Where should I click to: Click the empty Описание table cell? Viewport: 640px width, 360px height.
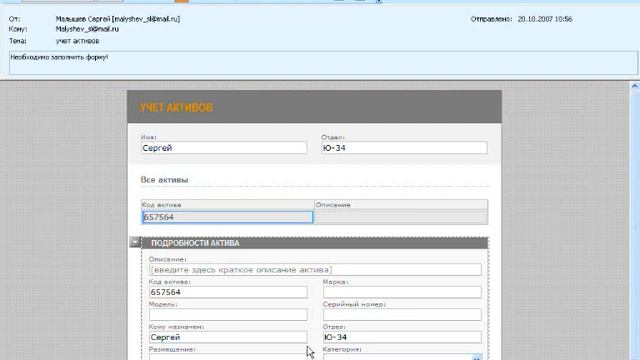[401, 217]
